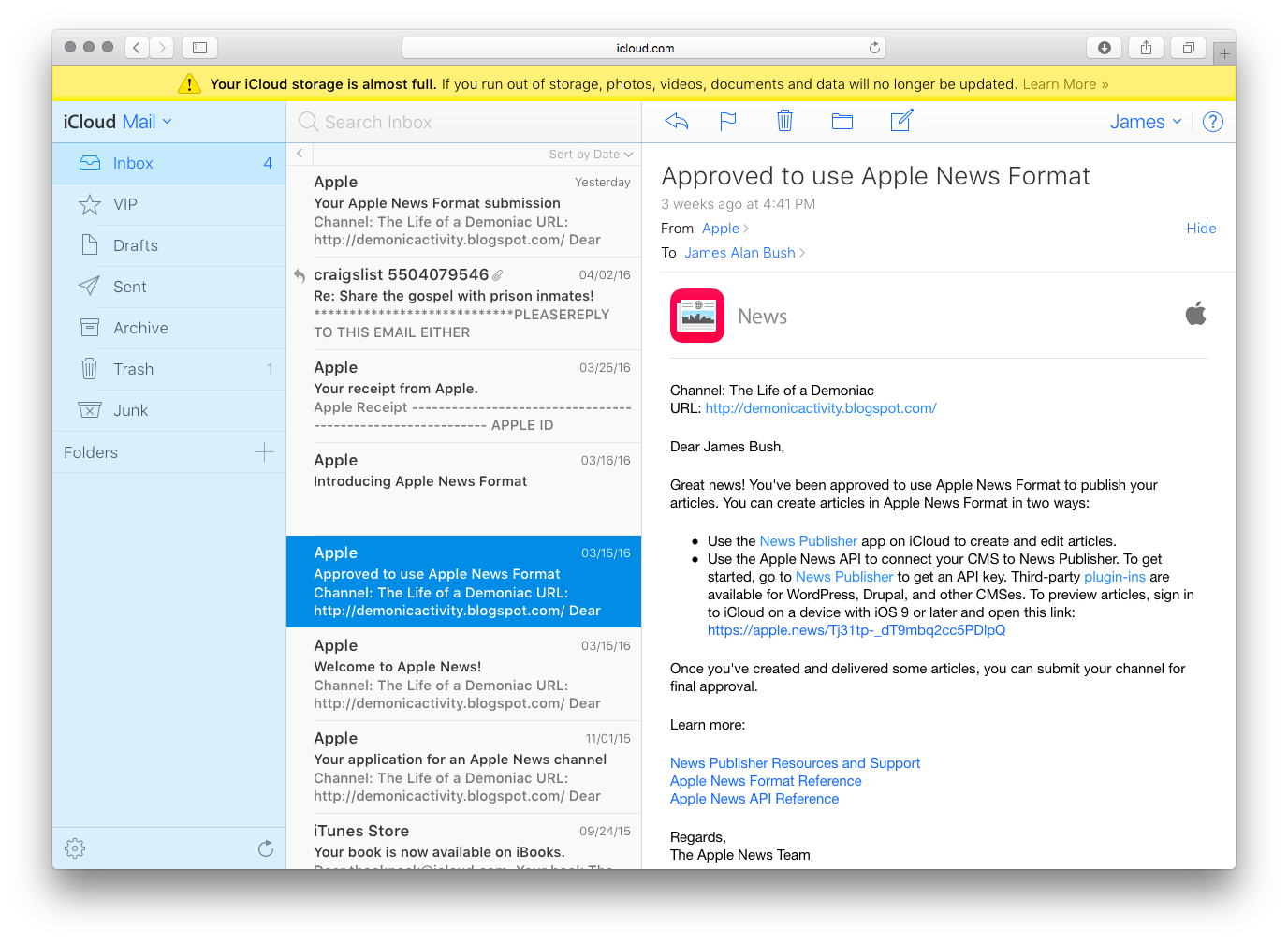Screen dimensions: 1288x944
Task: Open Apple News API Reference link
Action: pyautogui.click(x=754, y=799)
